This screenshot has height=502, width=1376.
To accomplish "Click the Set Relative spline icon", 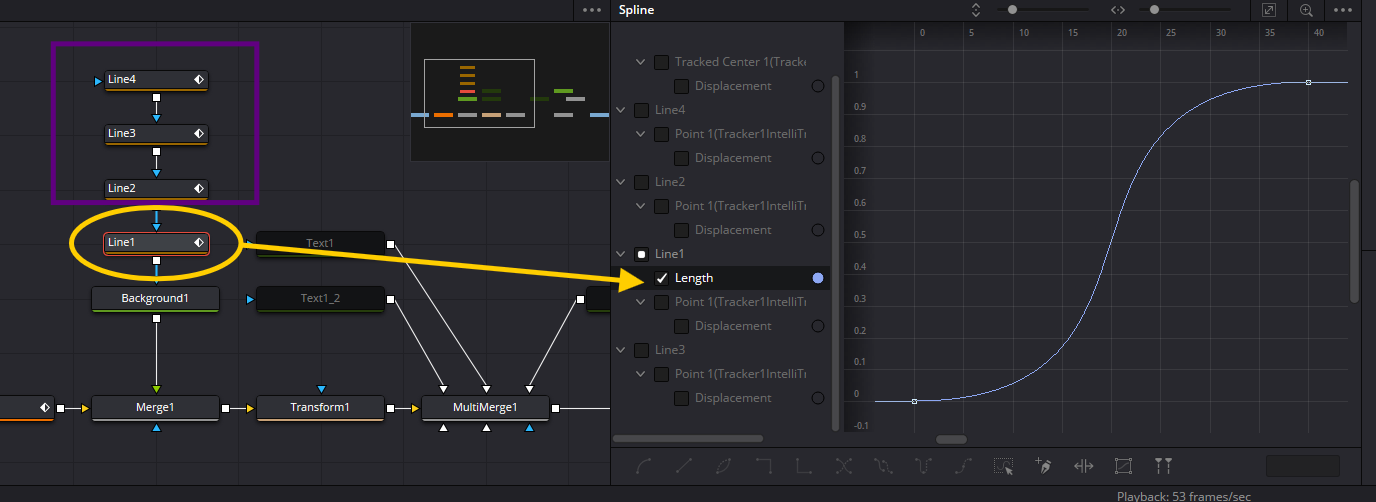I will click(963, 466).
